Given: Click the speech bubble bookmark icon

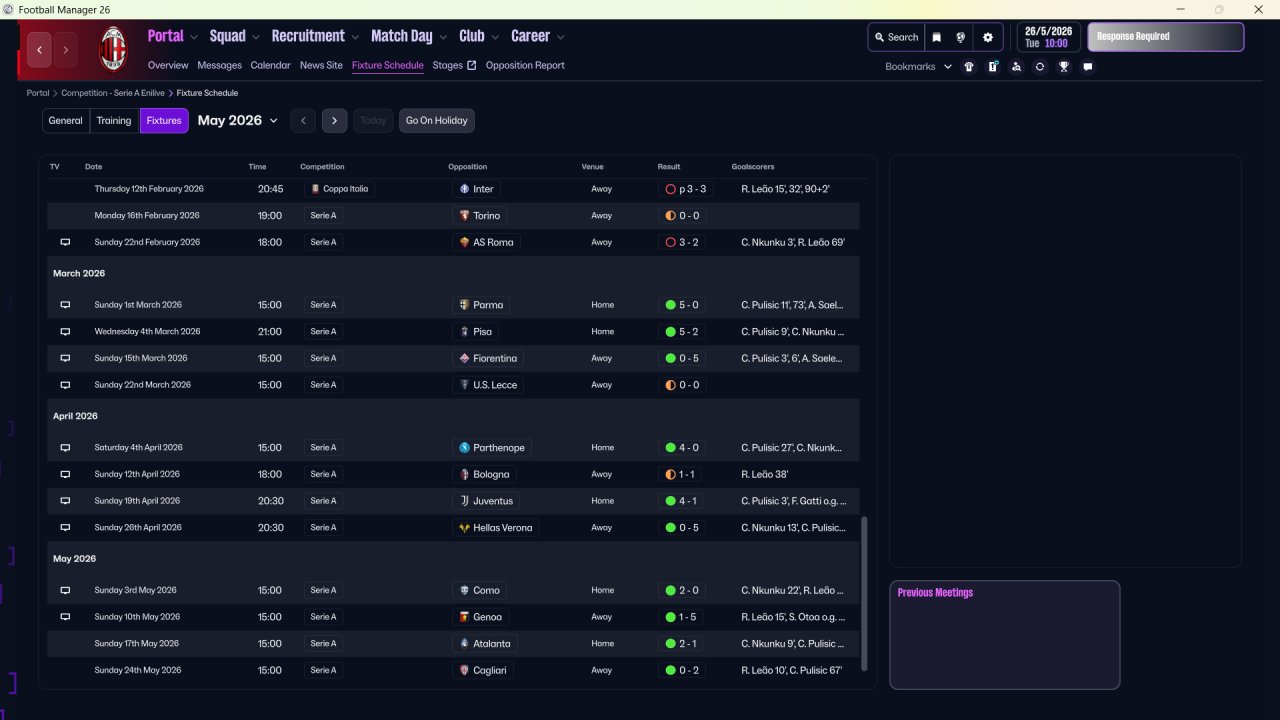Looking at the screenshot, I should (x=1088, y=67).
